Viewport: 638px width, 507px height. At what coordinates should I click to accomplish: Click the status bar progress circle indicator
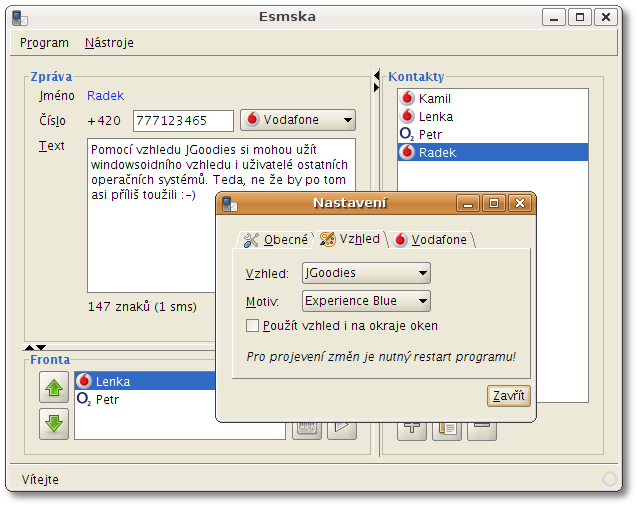tap(610, 479)
